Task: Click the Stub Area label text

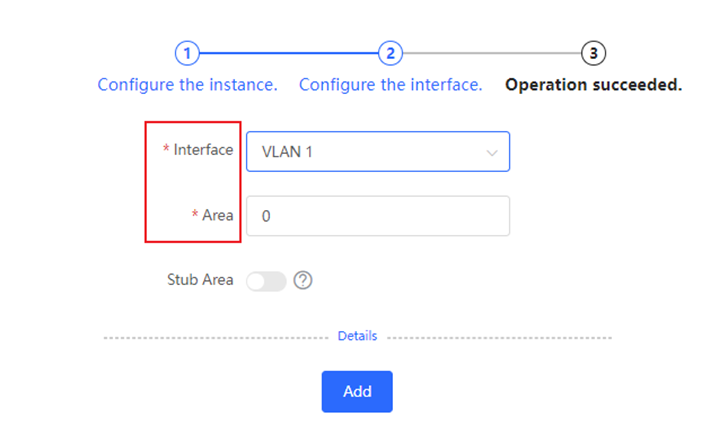Action: (x=200, y=280)
